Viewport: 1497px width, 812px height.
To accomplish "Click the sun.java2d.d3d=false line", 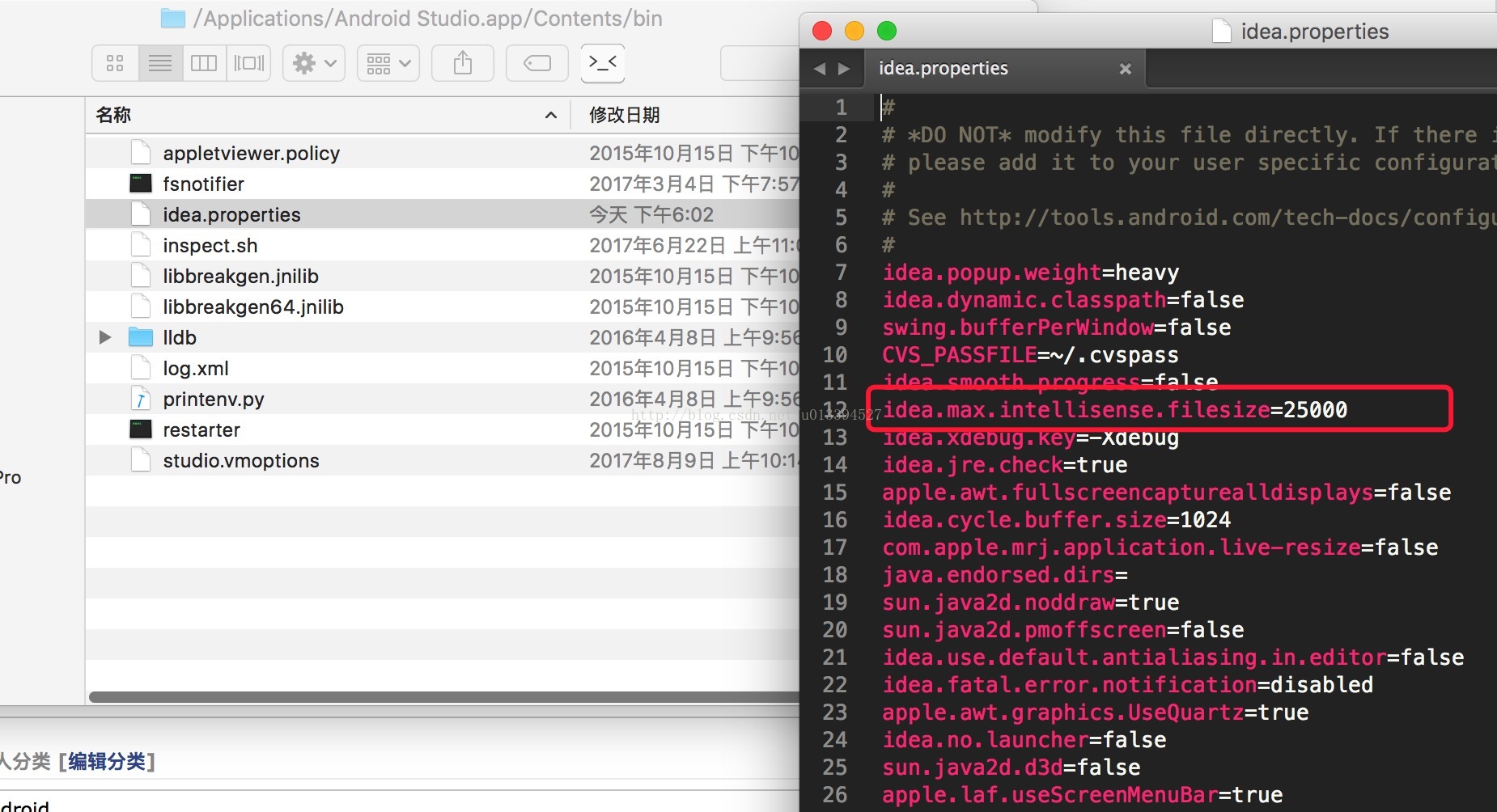I will click(1011, 768).
